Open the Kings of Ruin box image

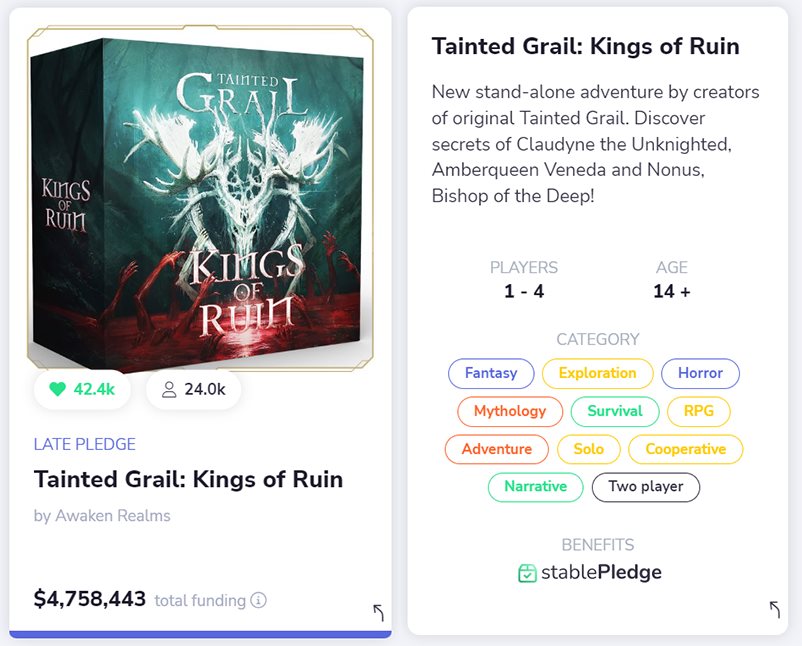[200, 198]
